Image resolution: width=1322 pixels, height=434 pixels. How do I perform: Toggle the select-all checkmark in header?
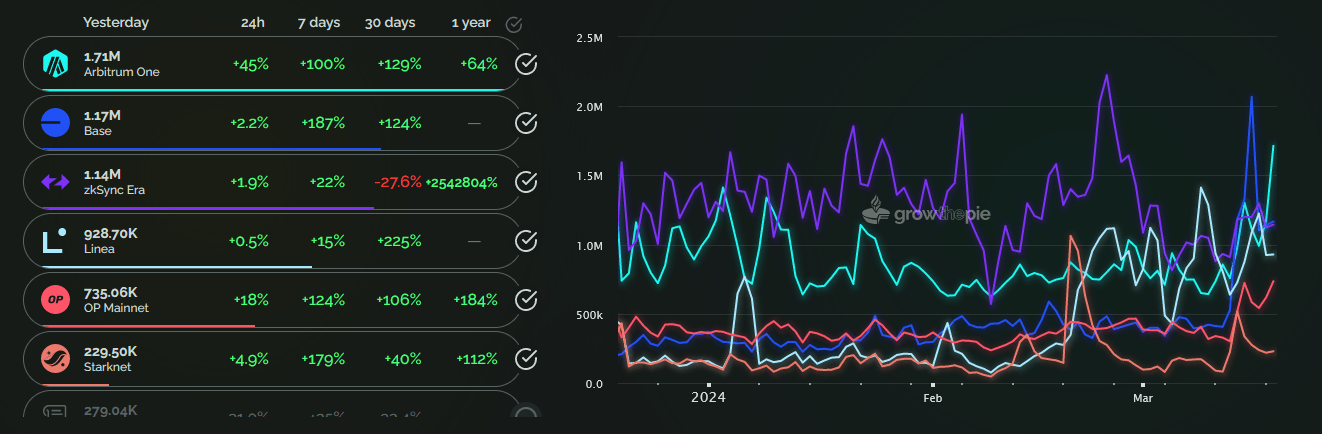coord(514,23)
